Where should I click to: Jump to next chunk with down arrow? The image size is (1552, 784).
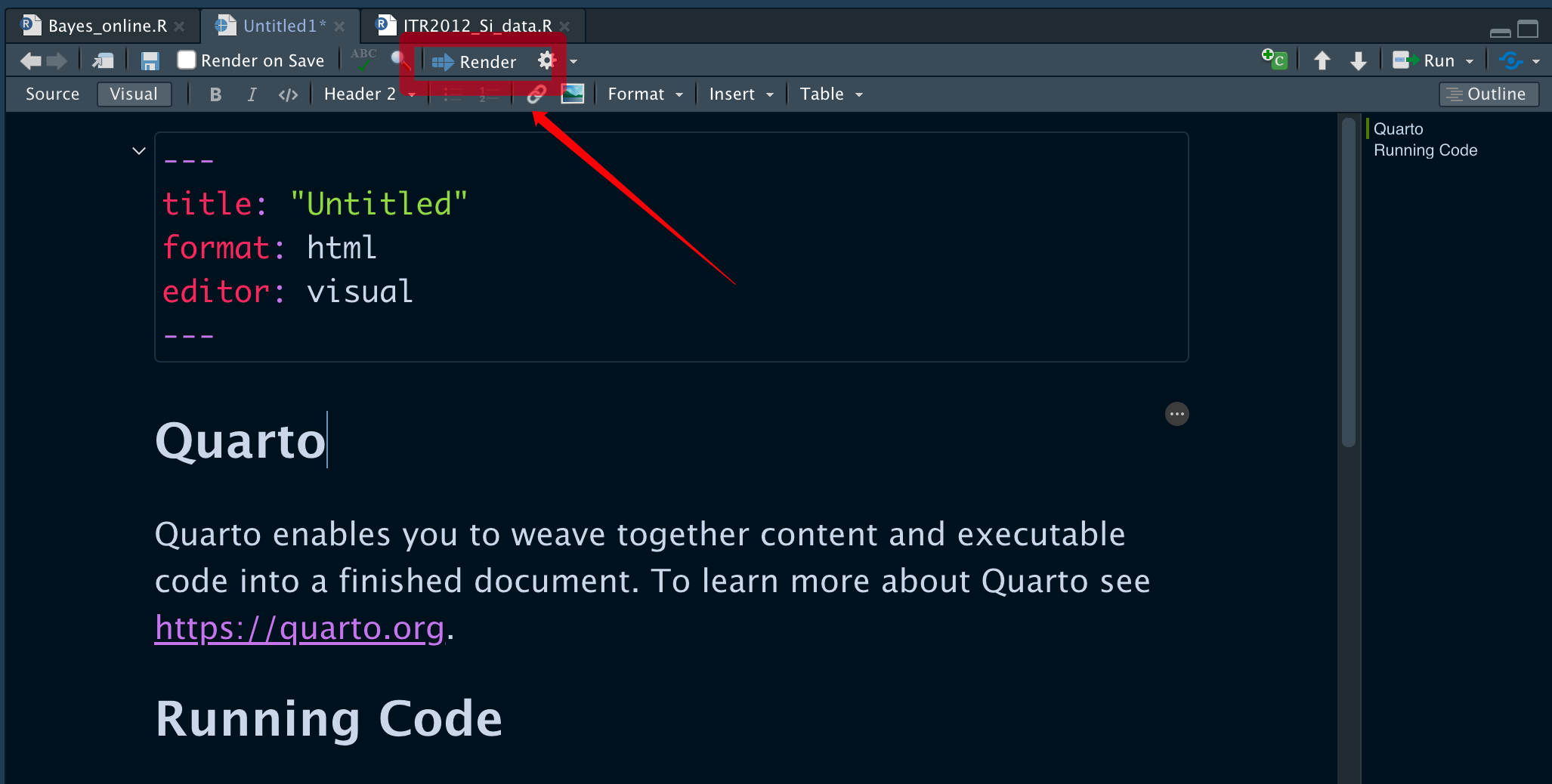pyautogui.click(x=1359, y=60)
